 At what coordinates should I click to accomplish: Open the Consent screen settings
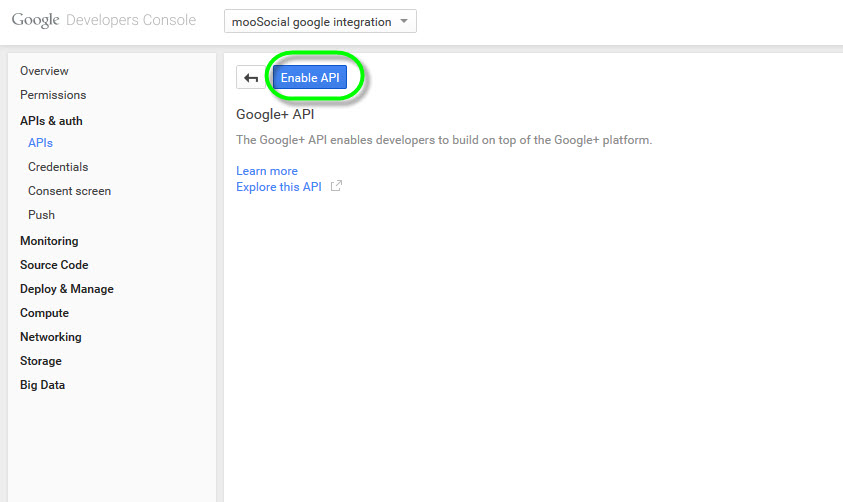(x=69, y=191)
